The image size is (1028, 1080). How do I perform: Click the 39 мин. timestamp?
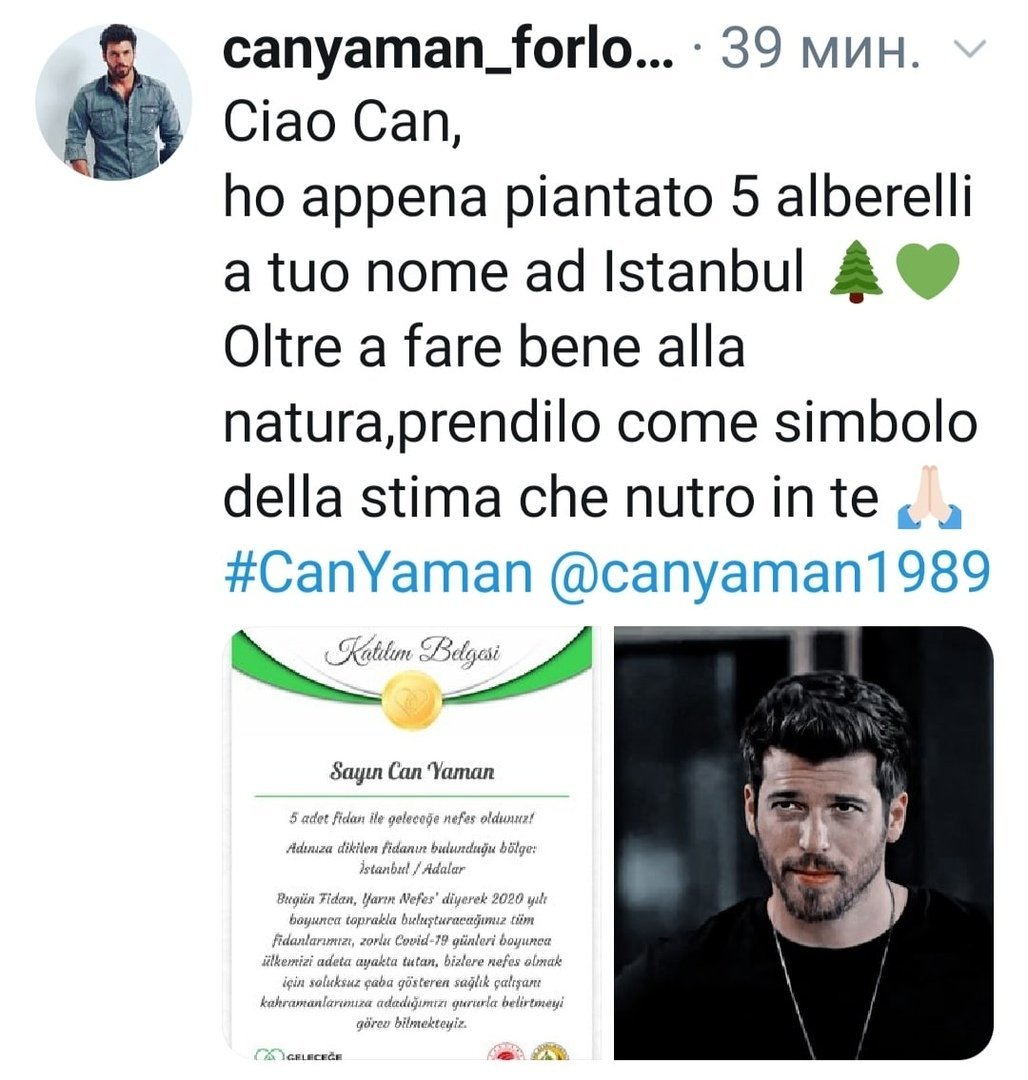click(x=821, y=49)
